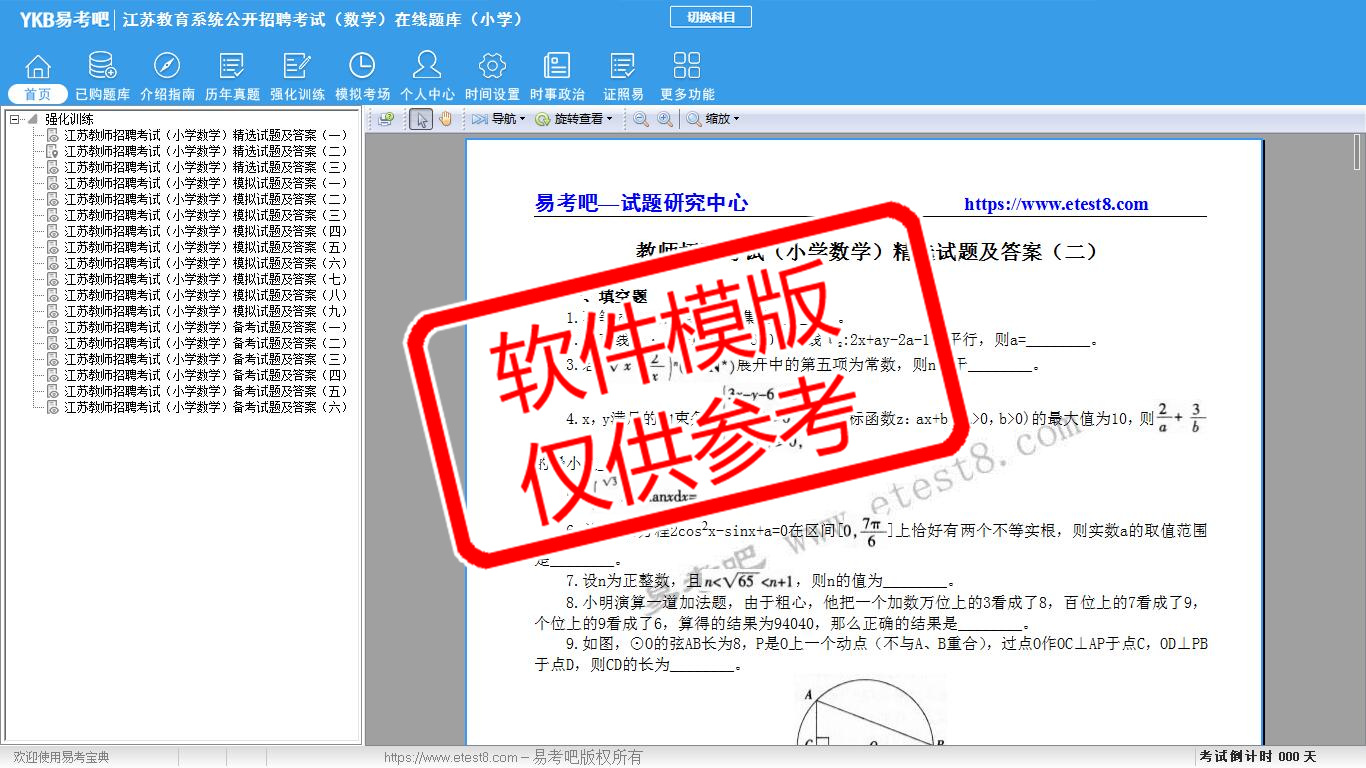
Task: Open 备考试题及答案（三）
Action: point(206,359)
